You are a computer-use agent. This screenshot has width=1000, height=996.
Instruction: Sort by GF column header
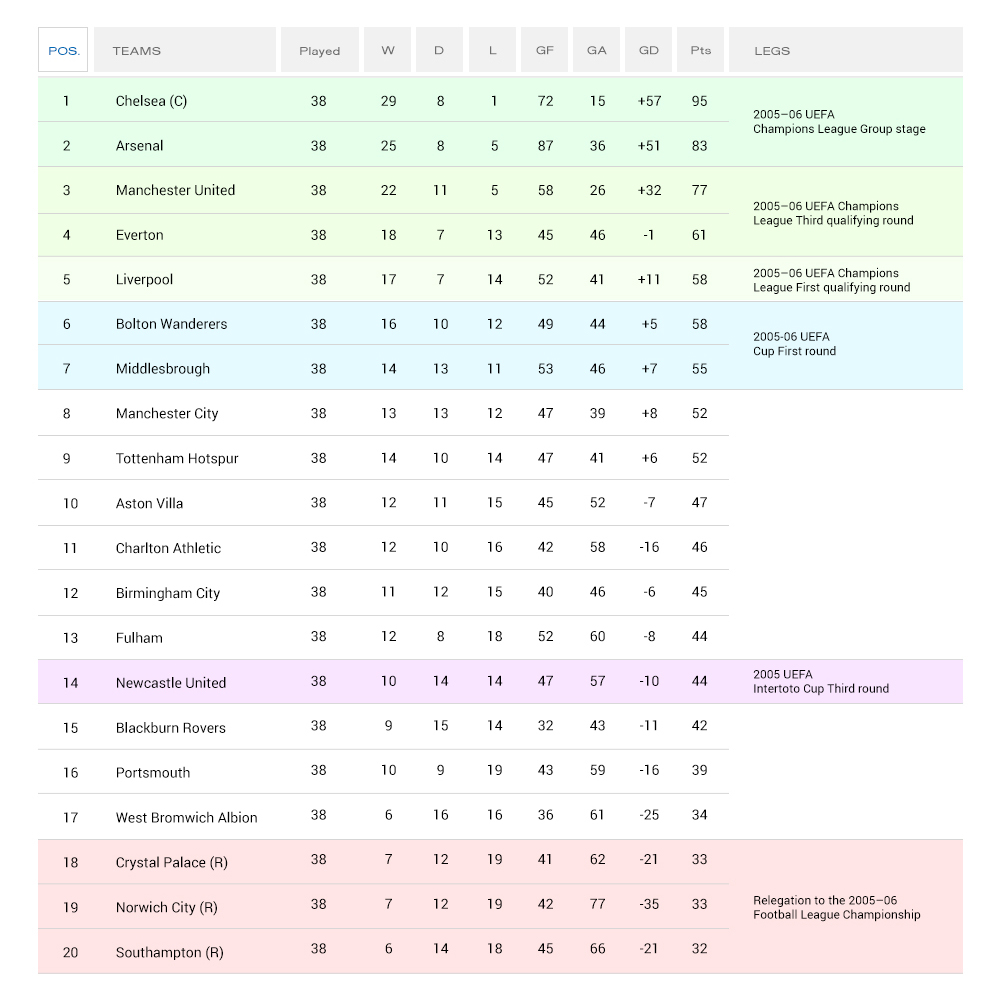[544, 50]
